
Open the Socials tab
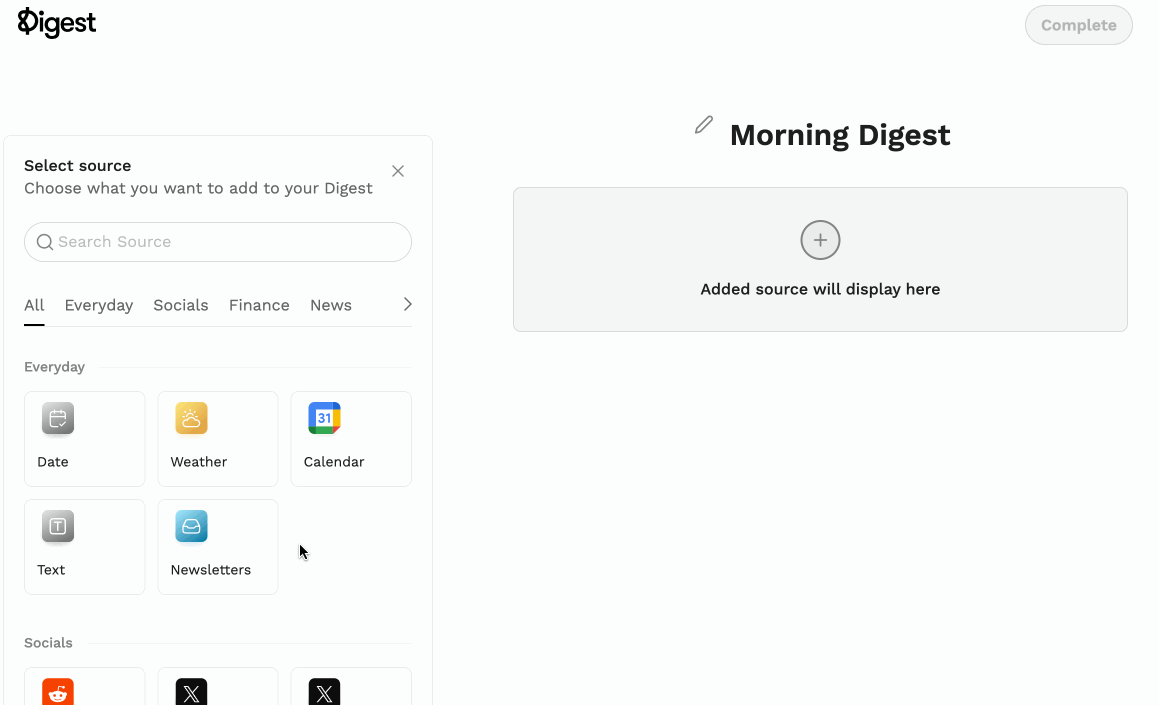181,305
